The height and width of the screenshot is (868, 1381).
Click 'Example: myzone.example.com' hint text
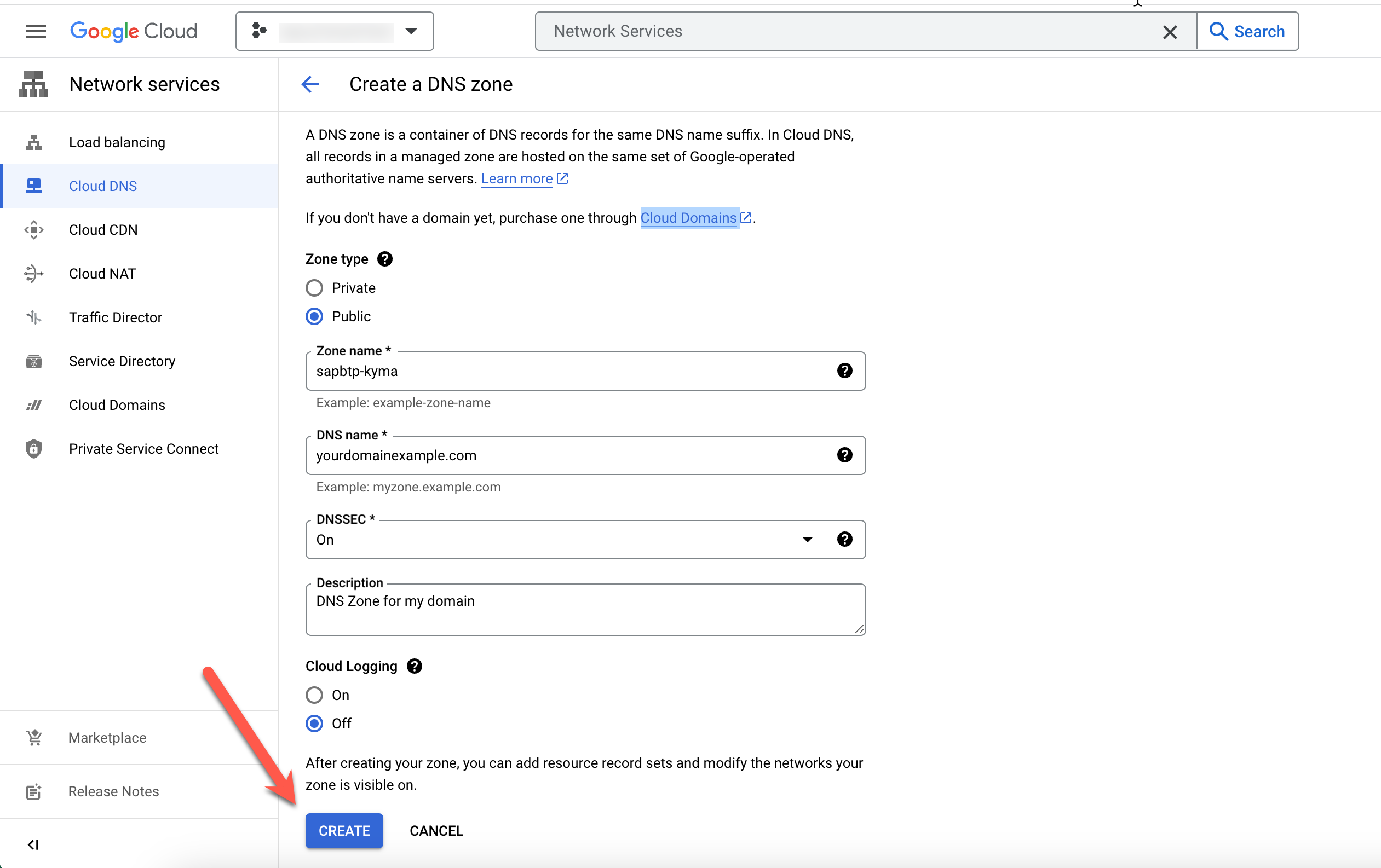click(408, 487)
